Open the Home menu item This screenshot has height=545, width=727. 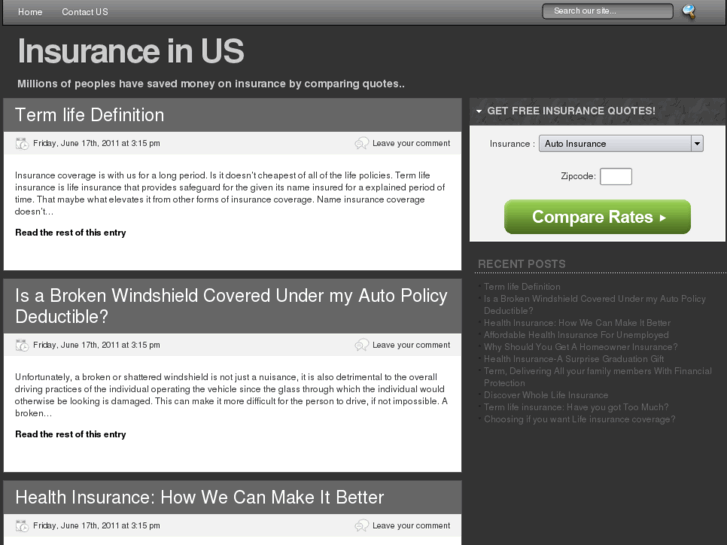(x=30, y=12)
